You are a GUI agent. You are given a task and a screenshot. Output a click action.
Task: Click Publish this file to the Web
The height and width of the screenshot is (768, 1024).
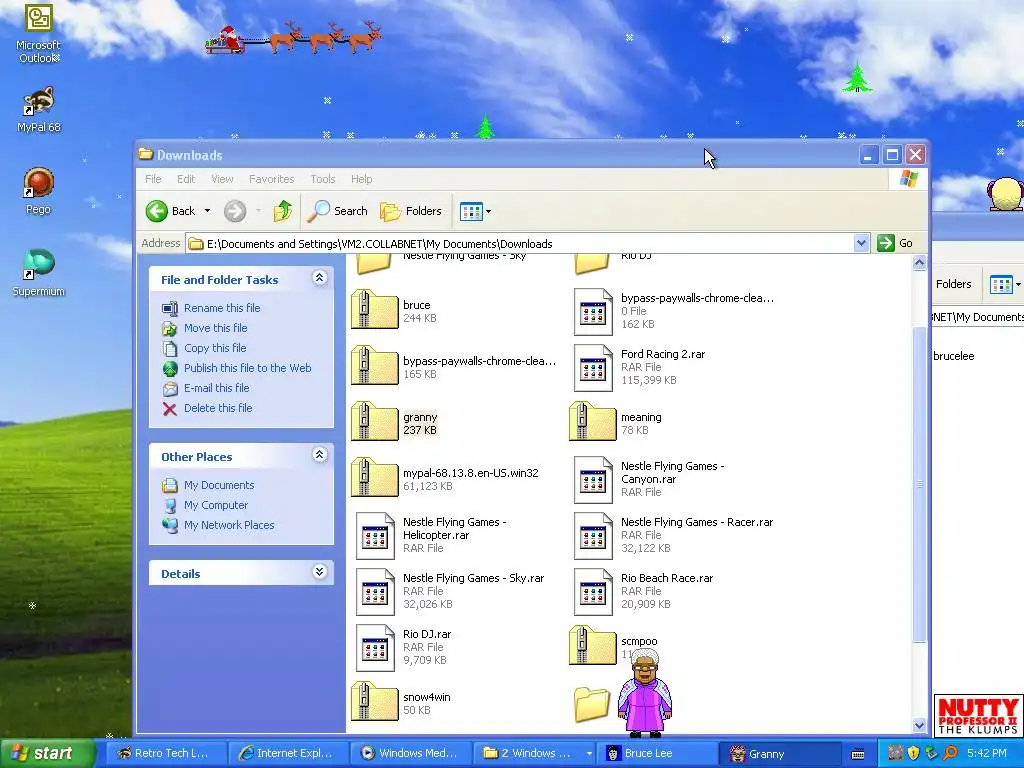(248, 368)
